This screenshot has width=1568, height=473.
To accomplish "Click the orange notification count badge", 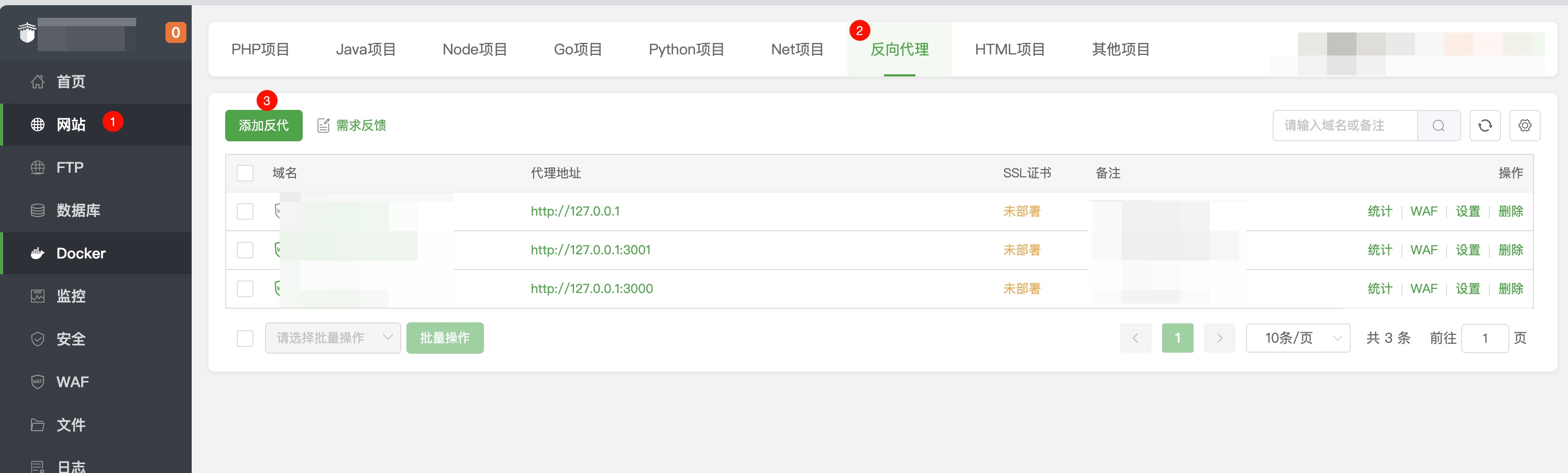I will click(175, 32).
